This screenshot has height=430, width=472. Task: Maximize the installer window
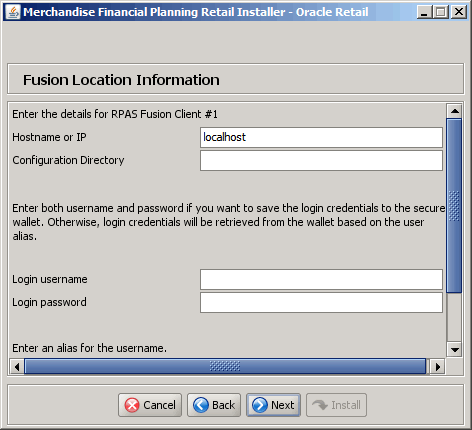[441, 12]
